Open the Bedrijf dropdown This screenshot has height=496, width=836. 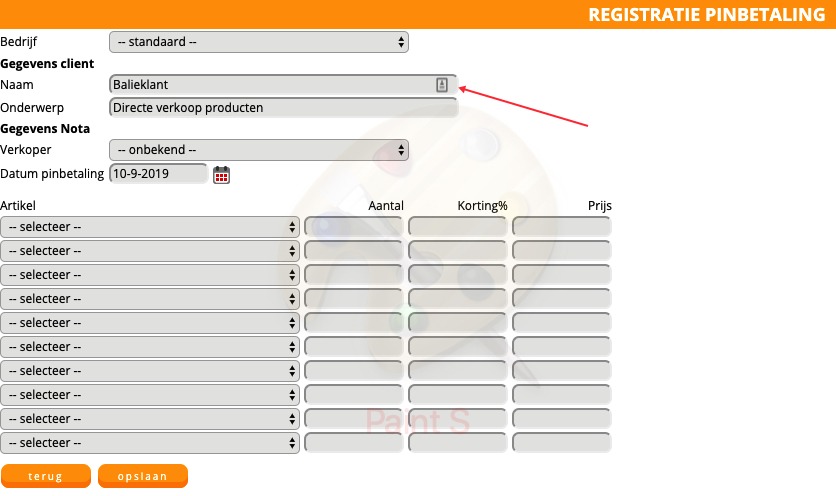tap(258, 42)
